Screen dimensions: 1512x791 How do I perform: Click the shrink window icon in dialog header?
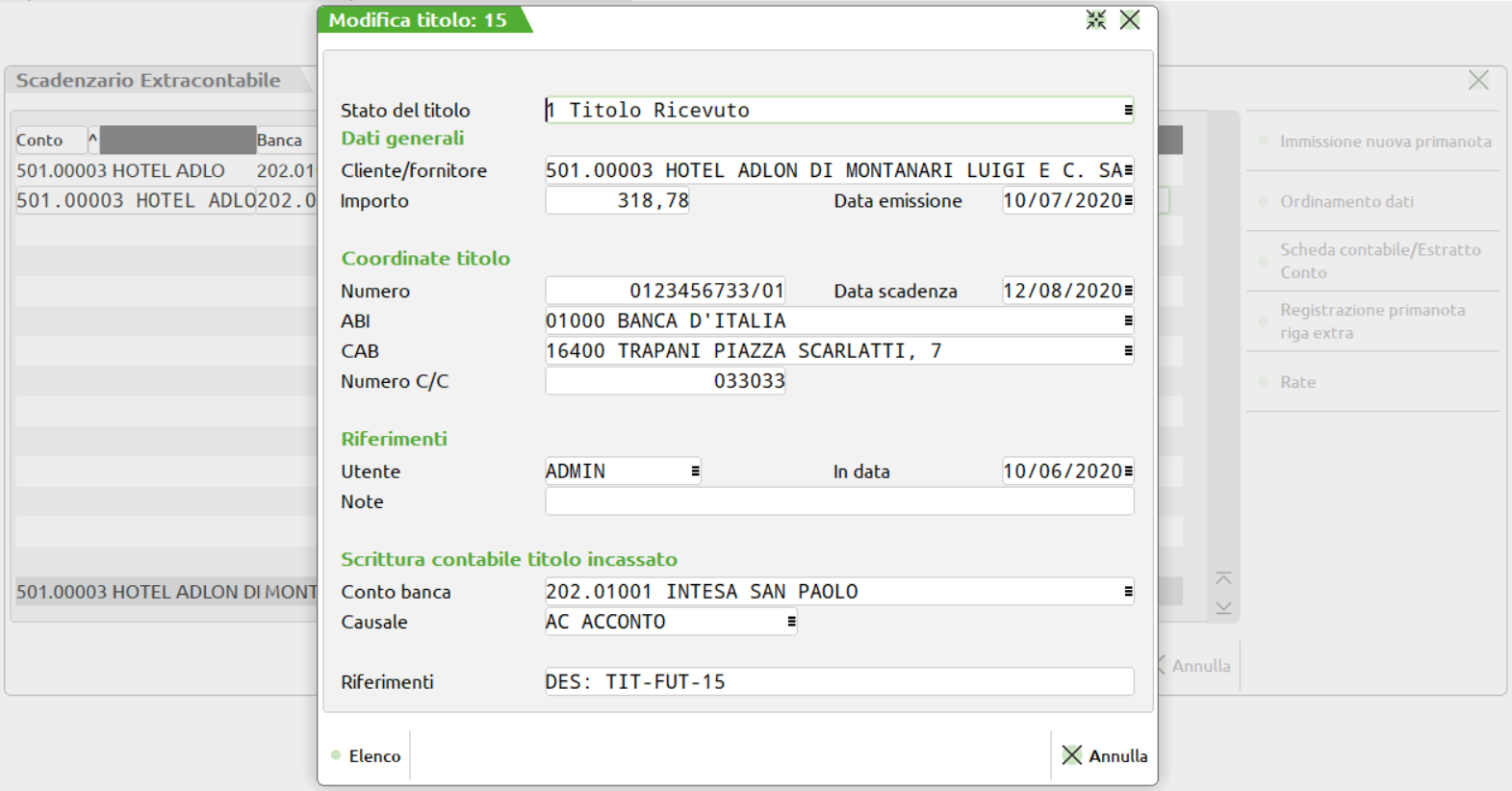(x=1095, y=20)
